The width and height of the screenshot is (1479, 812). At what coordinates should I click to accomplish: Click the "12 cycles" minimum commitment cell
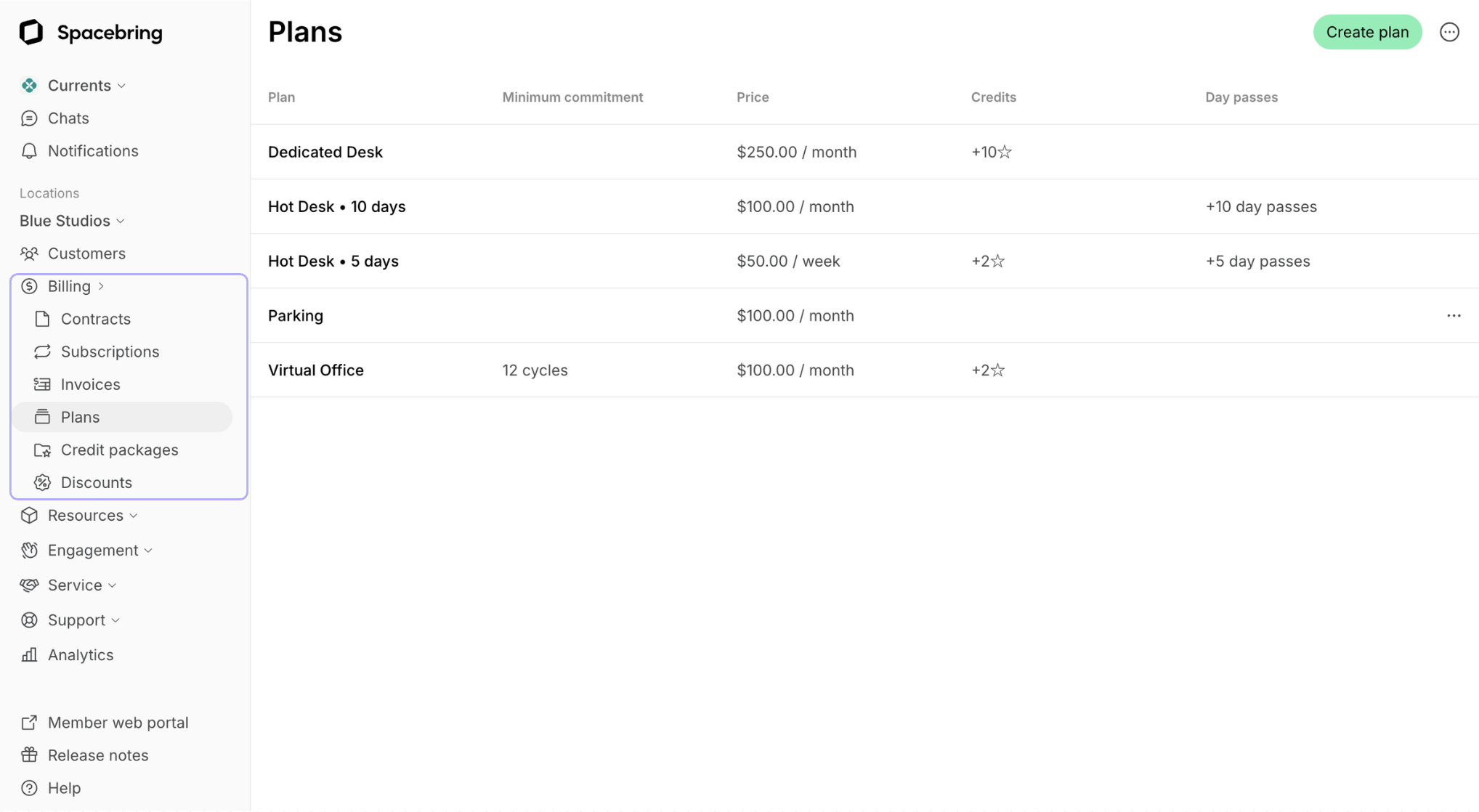click(535, 370)
